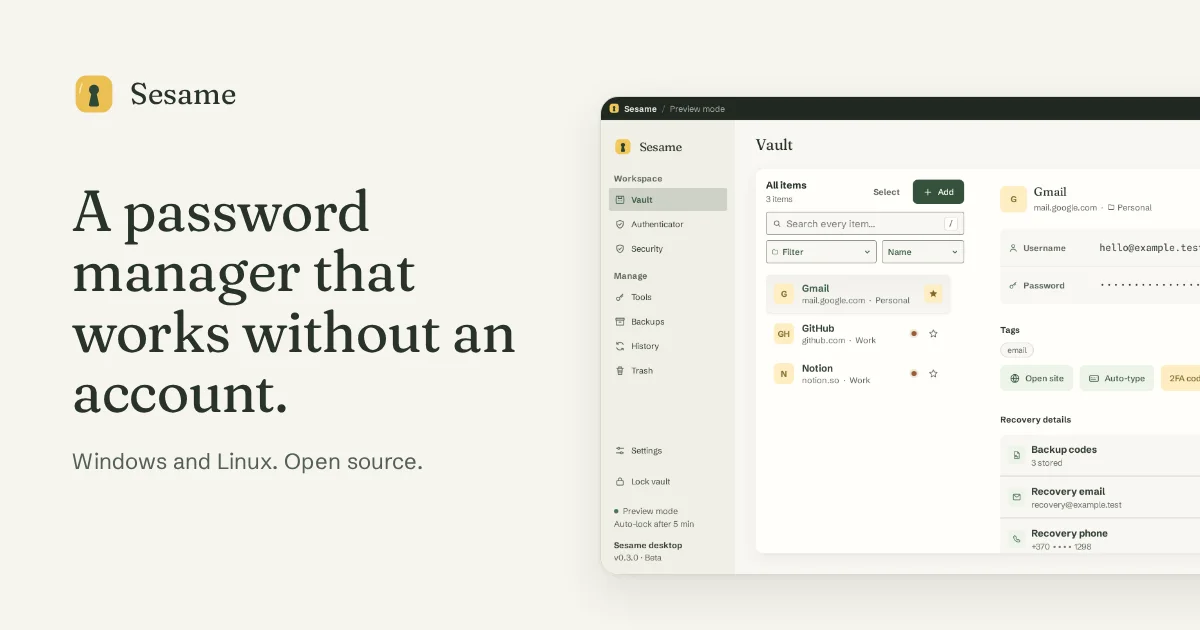The height and width of the screenshot is (630, 1200).
Task: Open the Trash section
Action: point(668,371)
